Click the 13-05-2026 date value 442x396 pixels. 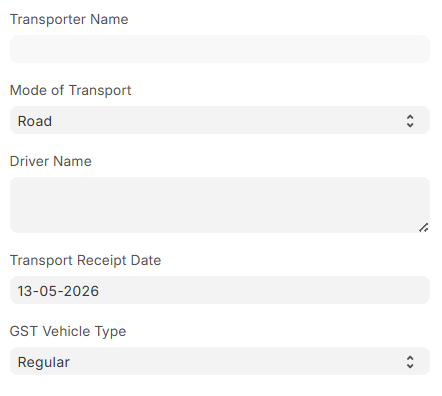coord(58,291)
